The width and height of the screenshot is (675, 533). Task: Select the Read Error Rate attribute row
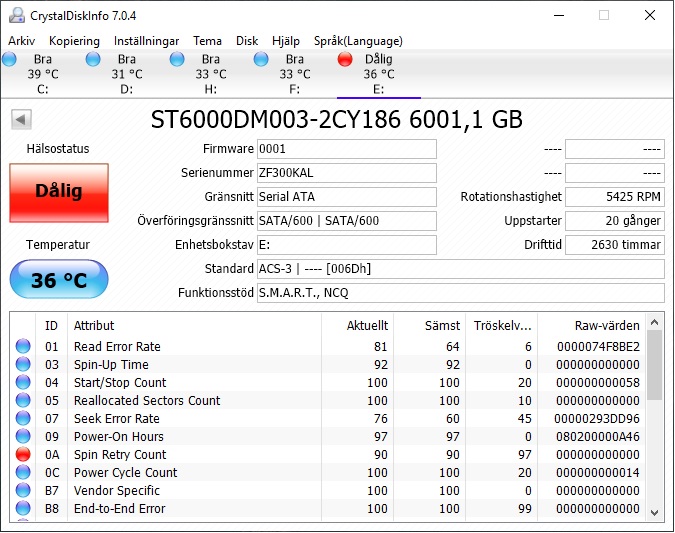327,347
